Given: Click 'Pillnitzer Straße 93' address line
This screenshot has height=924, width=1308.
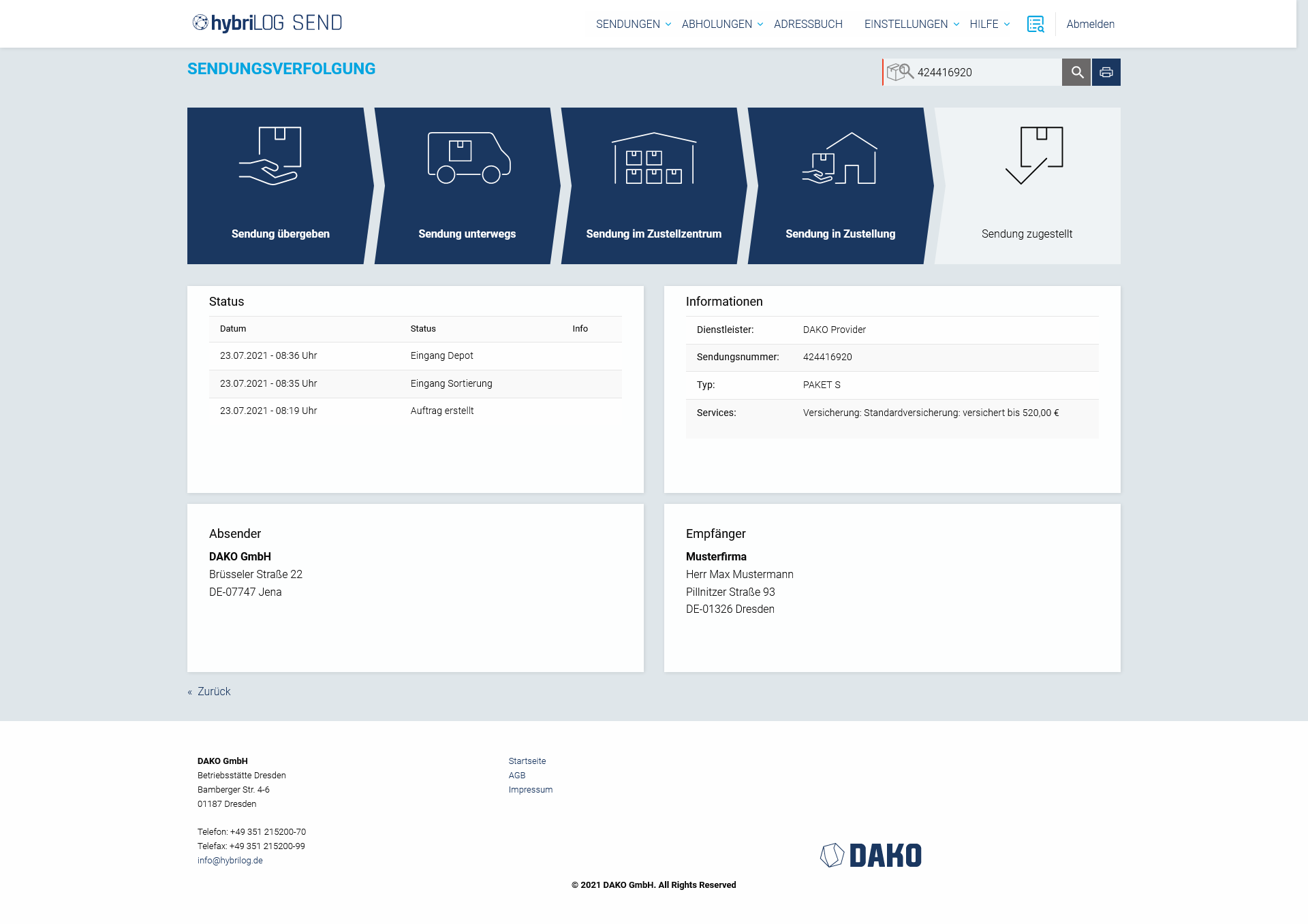Looking at the screenshot, I should [x=730, y=592].
